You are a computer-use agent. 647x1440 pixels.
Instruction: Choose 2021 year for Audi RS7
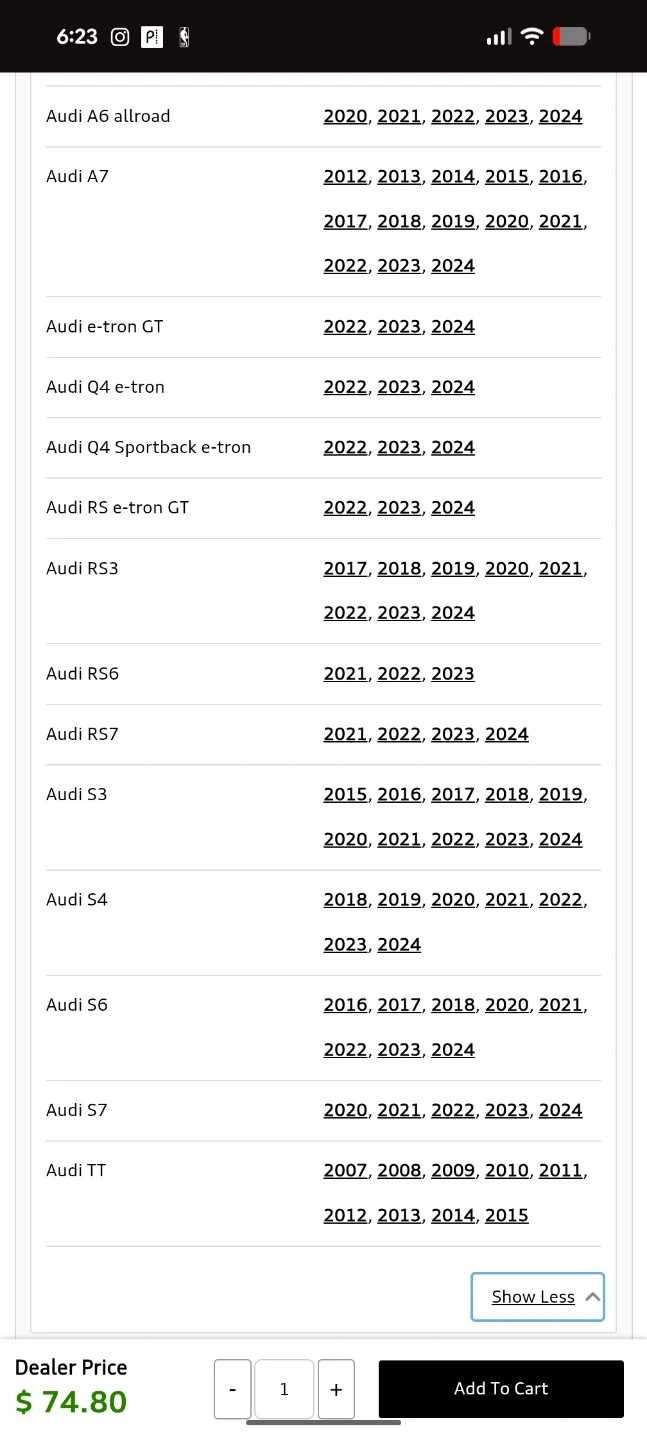tap(345, 734)
